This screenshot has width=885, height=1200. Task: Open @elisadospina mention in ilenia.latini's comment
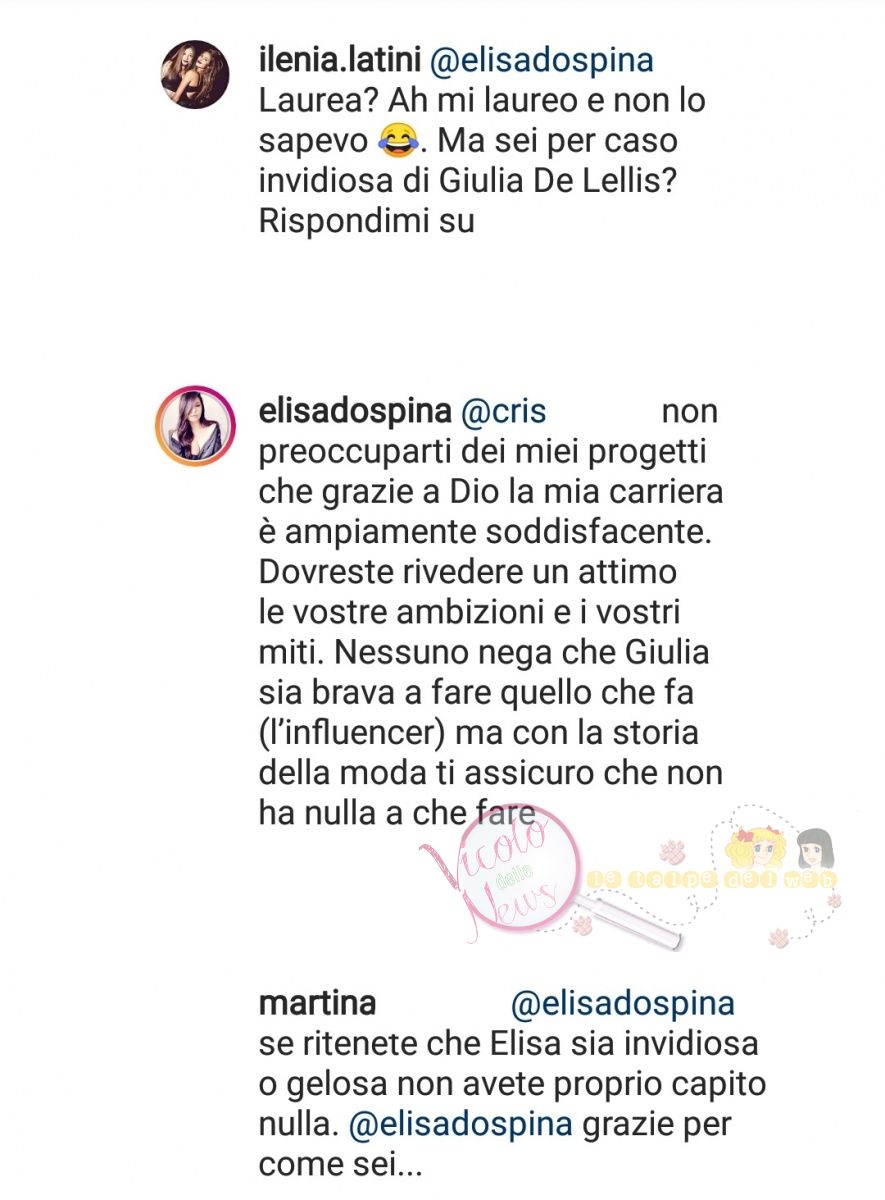click(x=541, y=60)
